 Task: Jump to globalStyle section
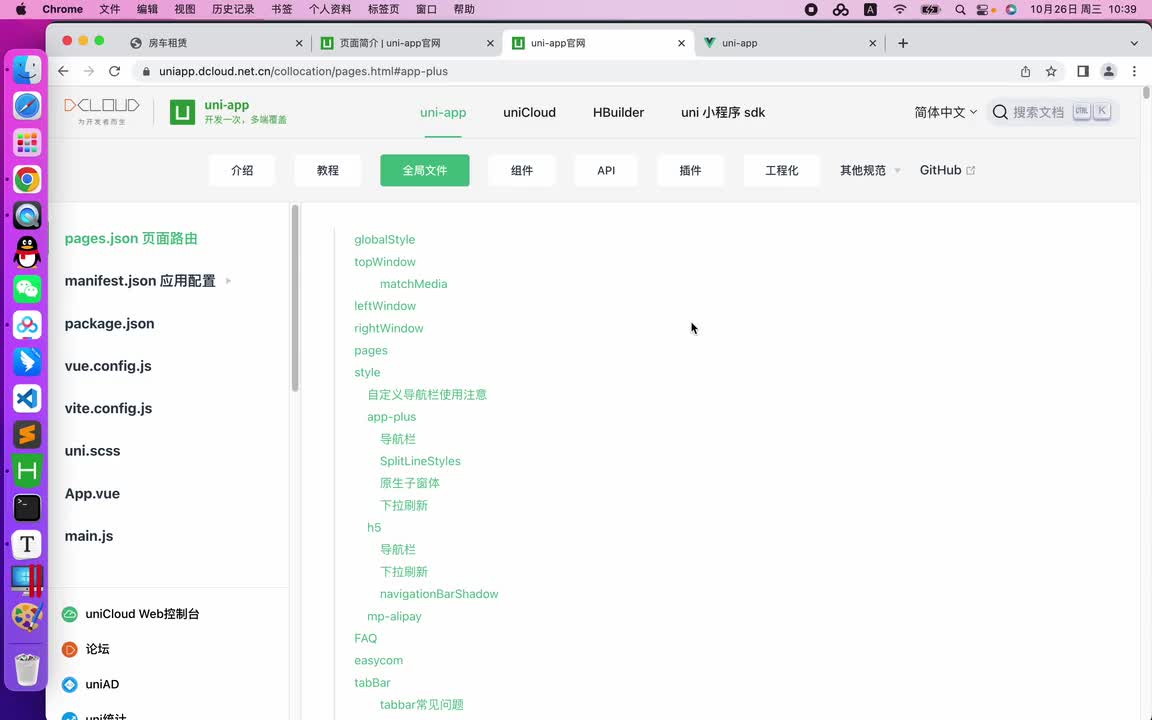[x=384, y=240]
